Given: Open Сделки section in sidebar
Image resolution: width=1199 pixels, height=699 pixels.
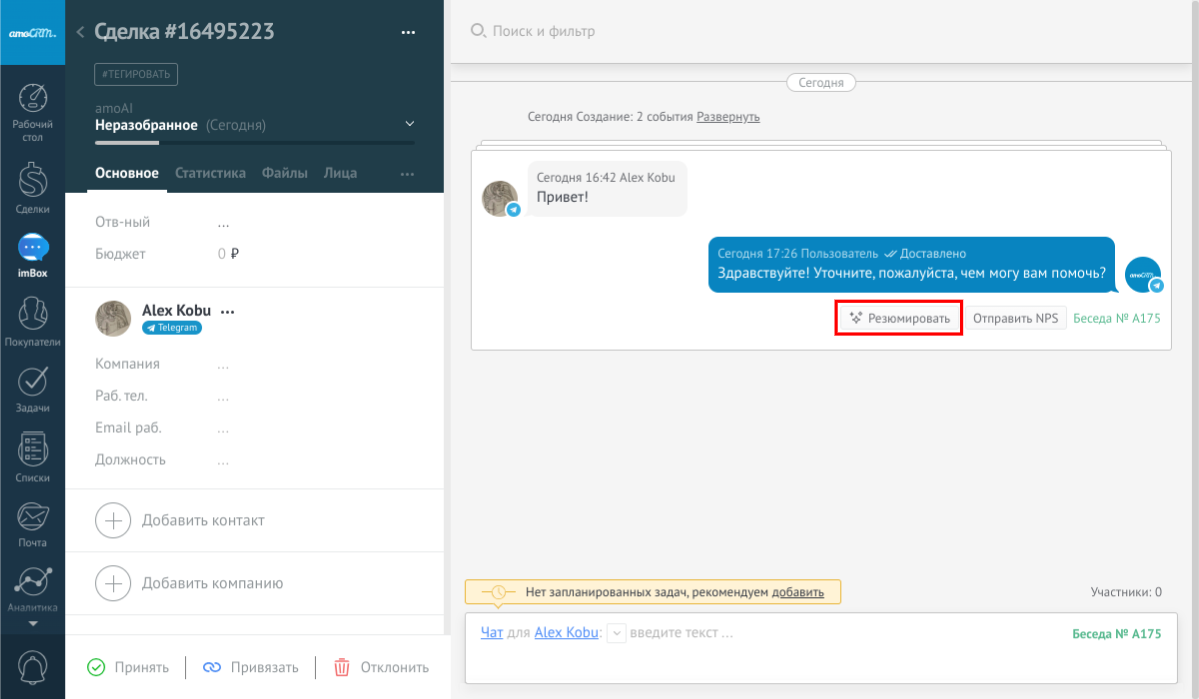Looking at the screenshot, I should click(x=33, y=188).
